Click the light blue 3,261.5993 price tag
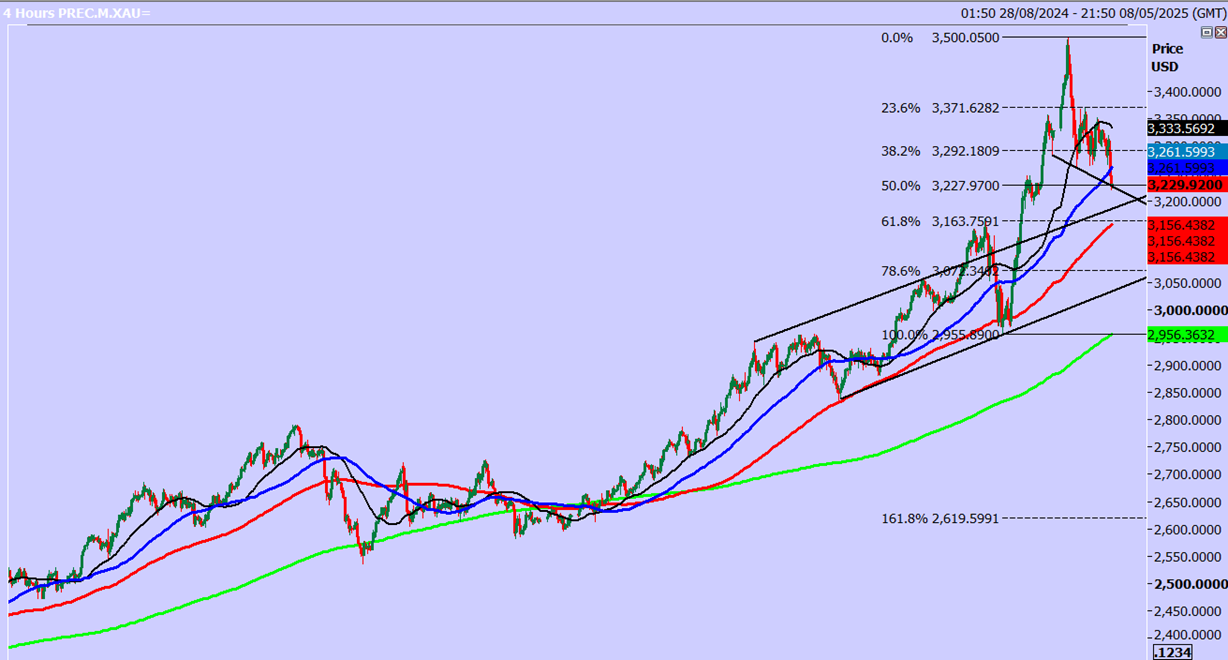This screenshot has width=1228, height=660. click(1181, 150)
